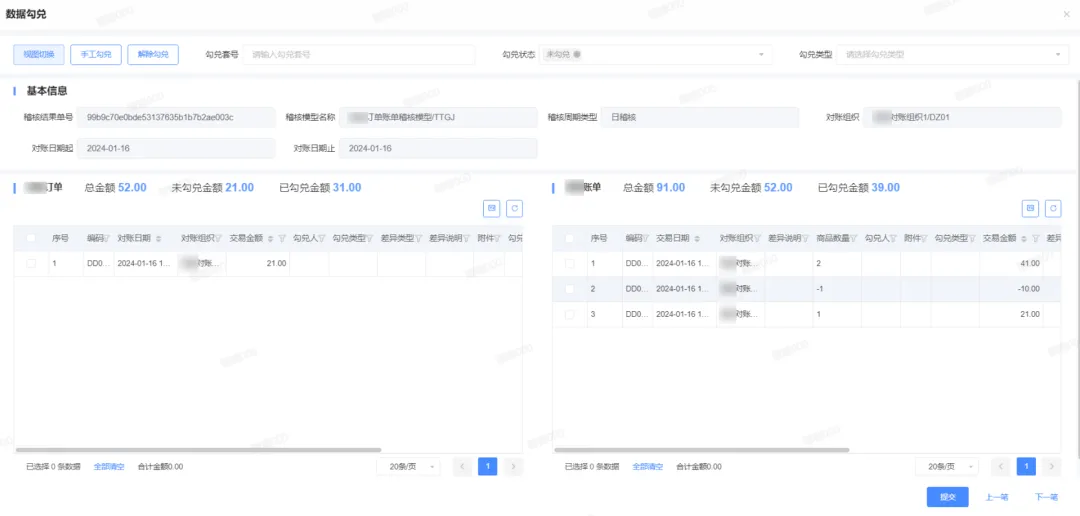
Task: Filter orders table by 差异类型
Action: click(418, 238)
